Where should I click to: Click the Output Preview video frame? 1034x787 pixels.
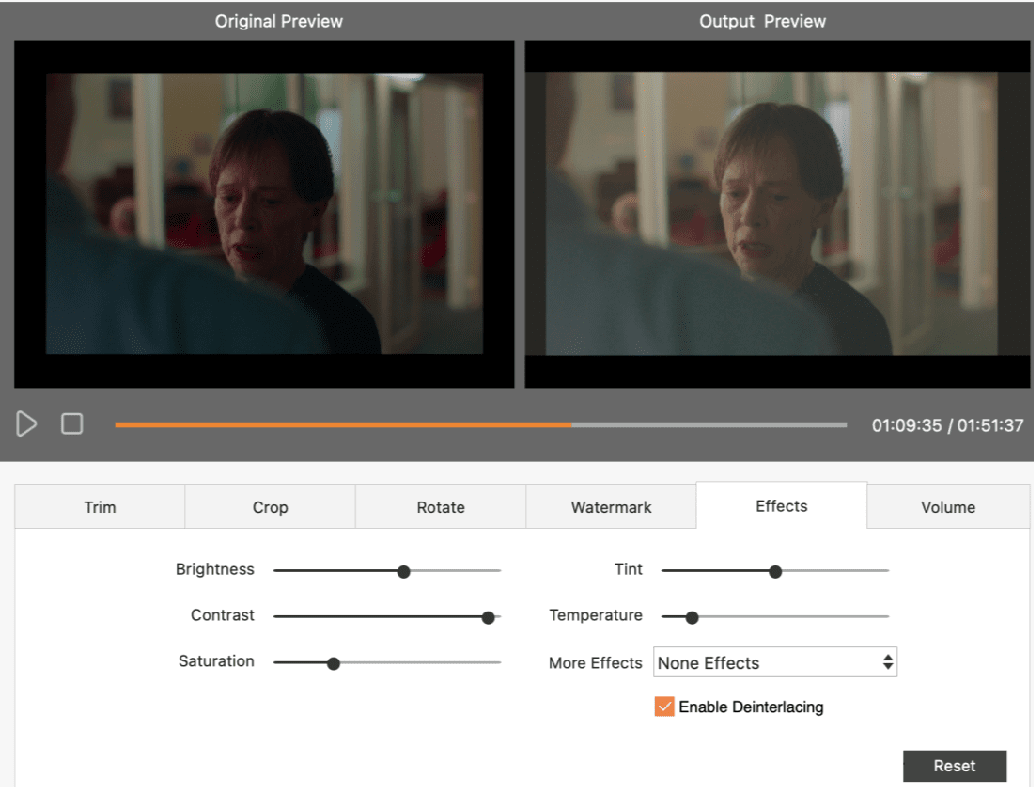click(762, 214)
